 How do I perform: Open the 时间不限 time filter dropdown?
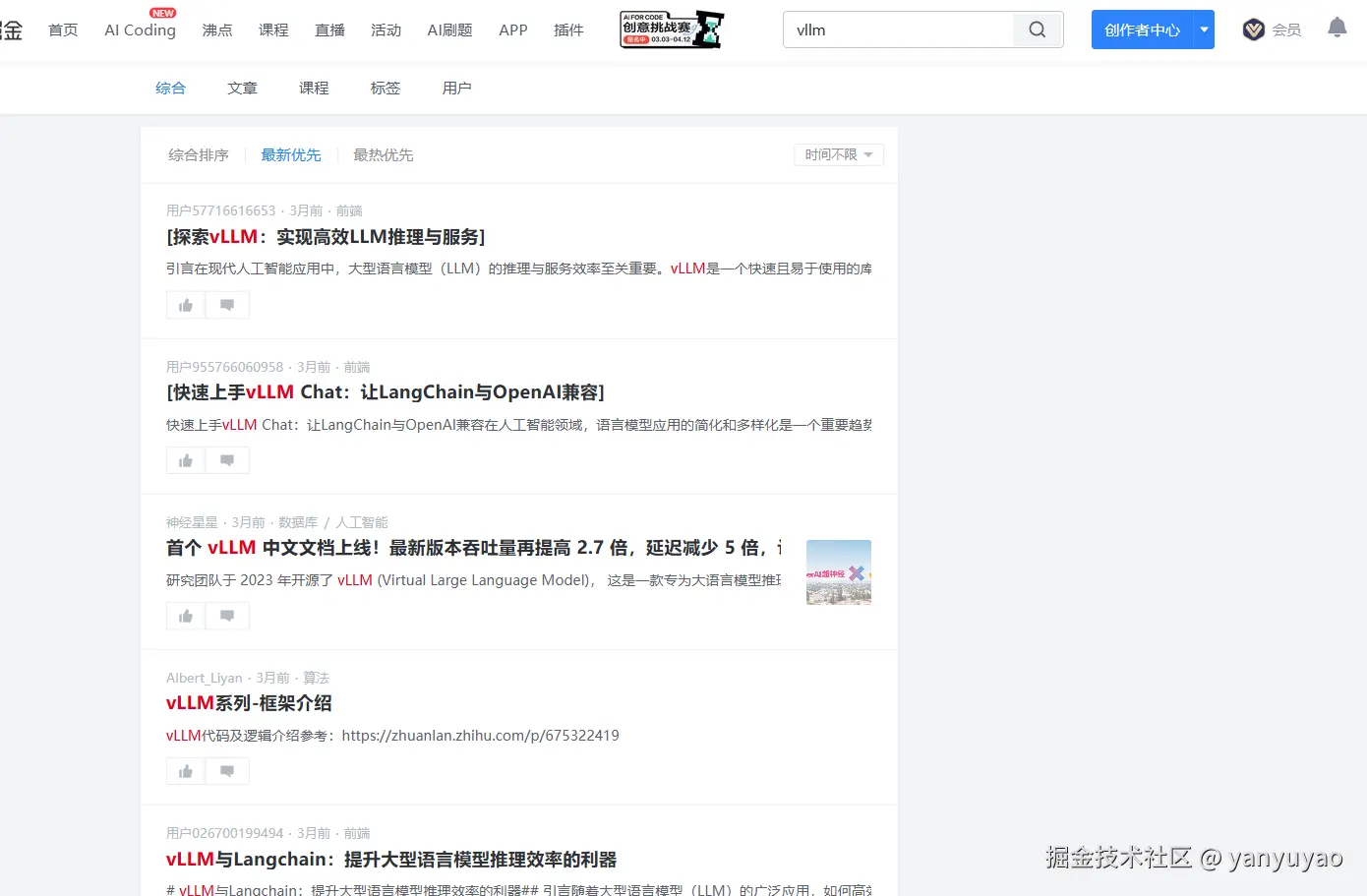(838, 154)
